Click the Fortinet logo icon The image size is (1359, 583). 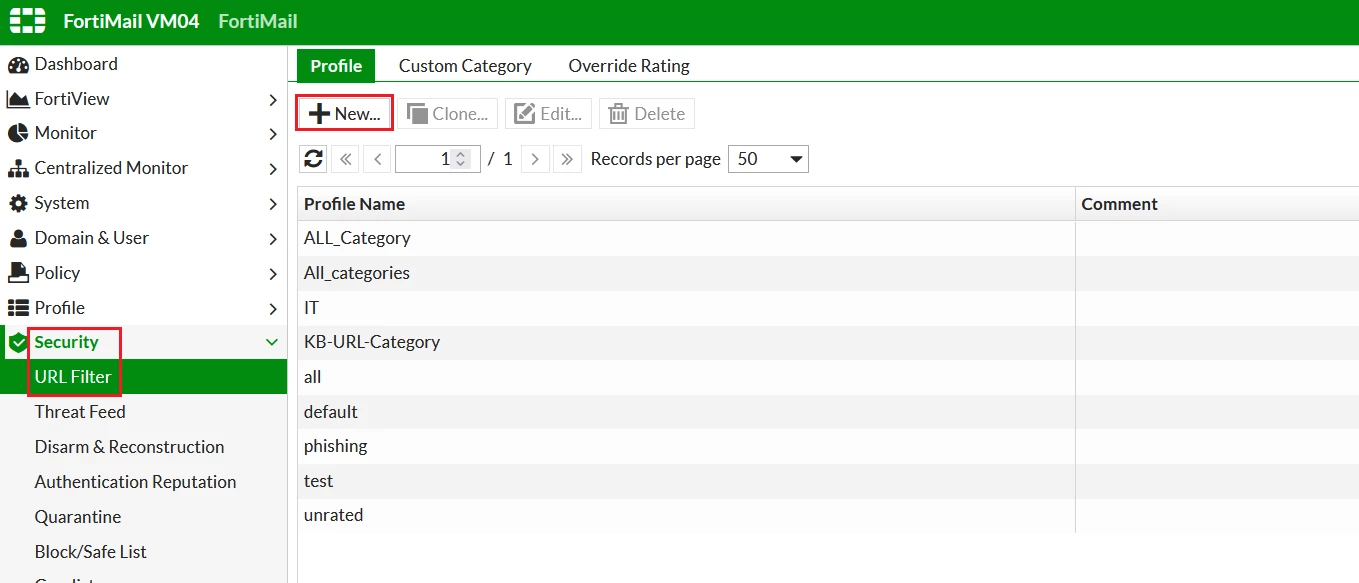pyautogui.click(x=28, y=21)
